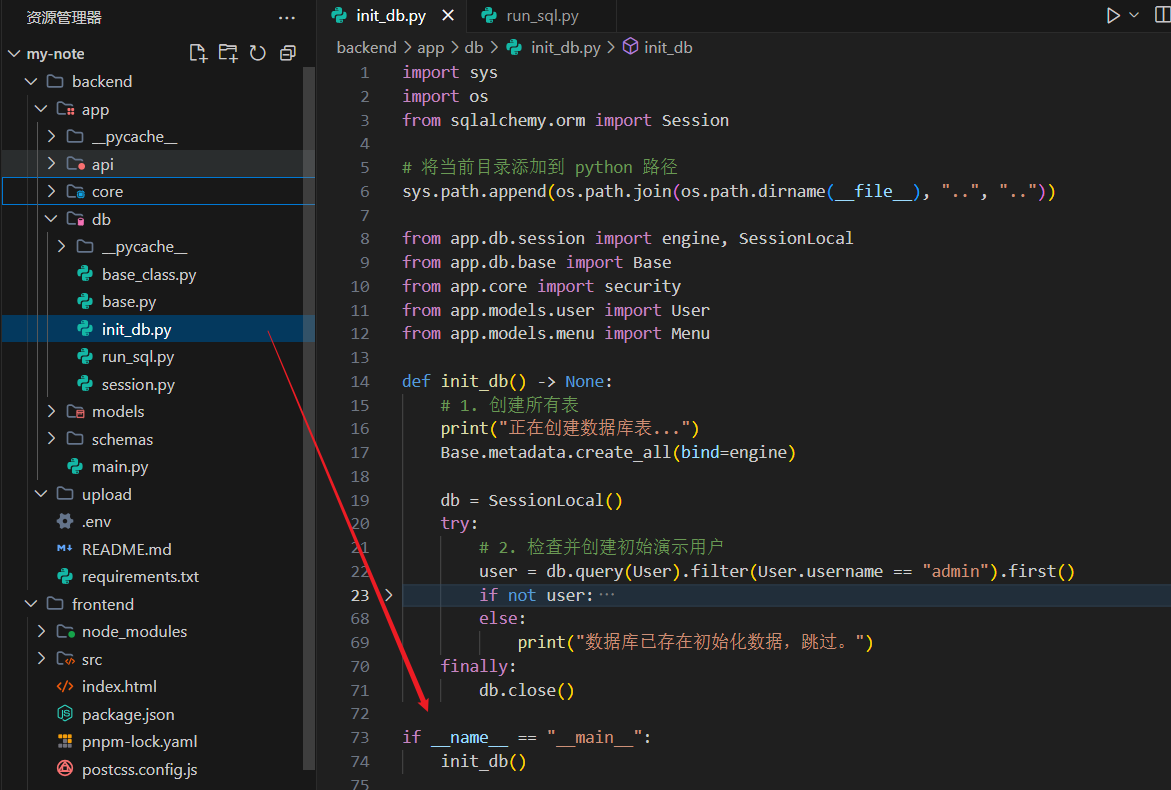Open the run button dropdown arrow
This screenshot has width=1171, height=790.
[1134, 15]
